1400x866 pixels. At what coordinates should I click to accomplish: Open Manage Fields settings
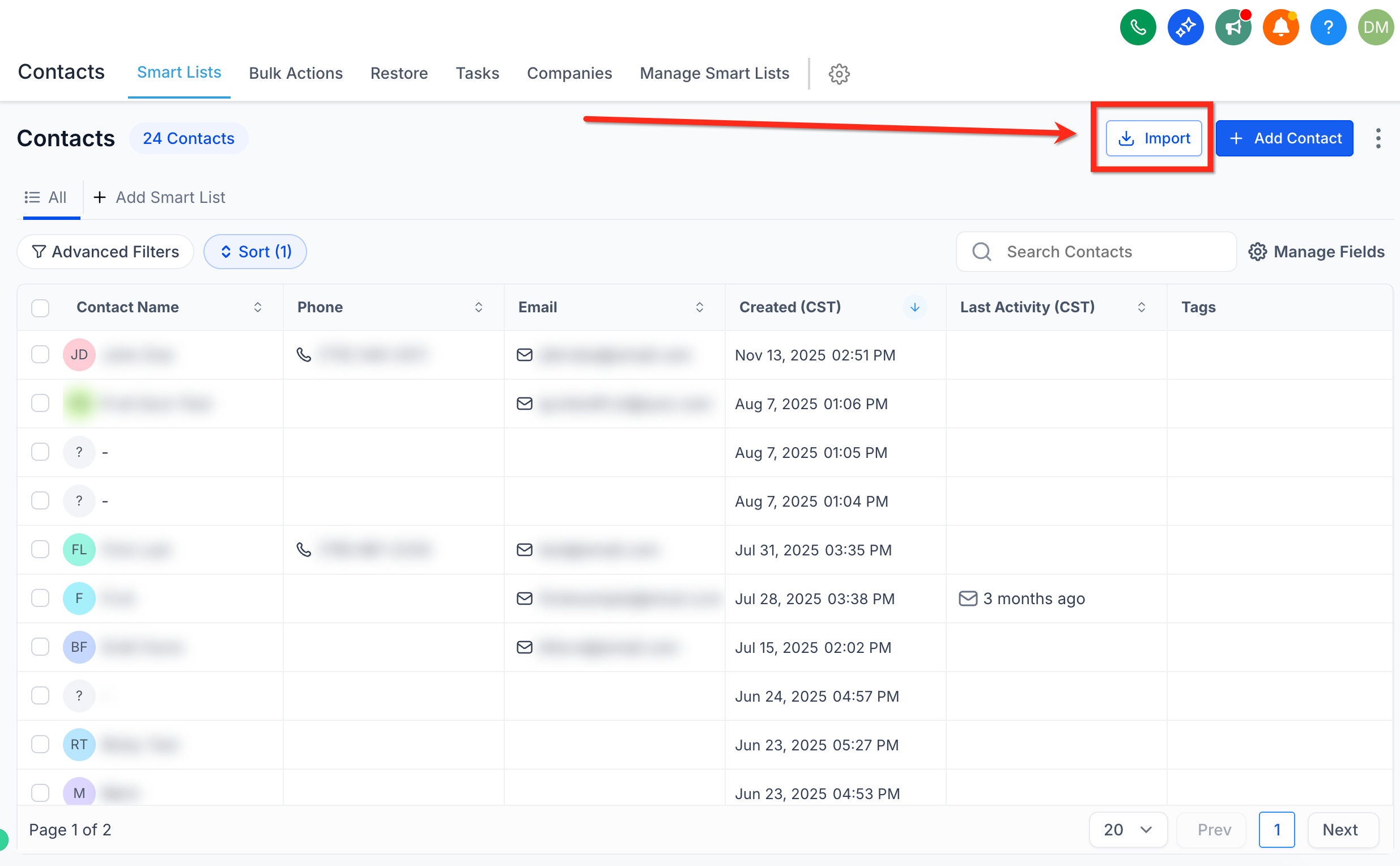tap(1316, 252)
